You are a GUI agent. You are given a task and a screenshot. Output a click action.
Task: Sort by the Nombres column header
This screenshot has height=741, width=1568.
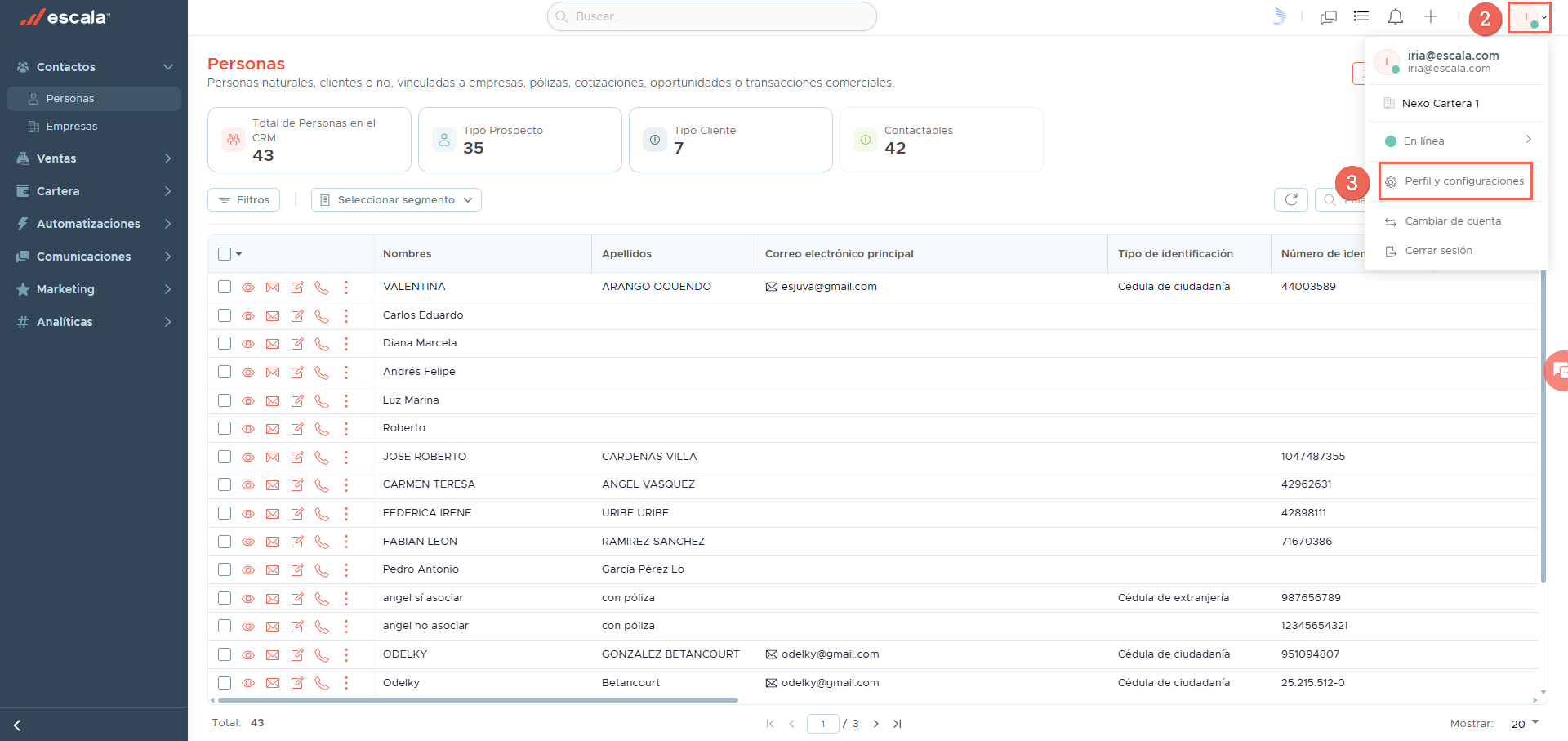tap(408, 254)
